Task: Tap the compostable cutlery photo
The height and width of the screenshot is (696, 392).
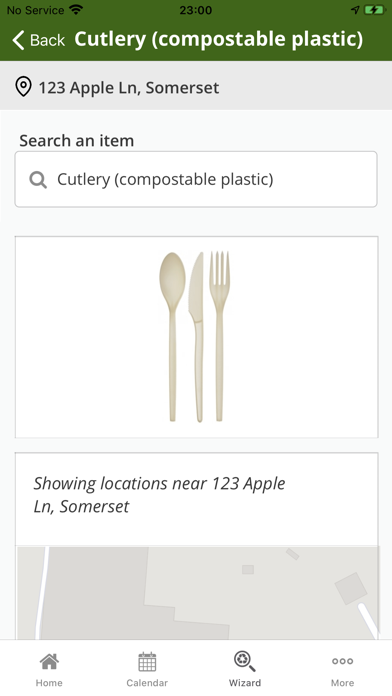Action: point(196,337)
